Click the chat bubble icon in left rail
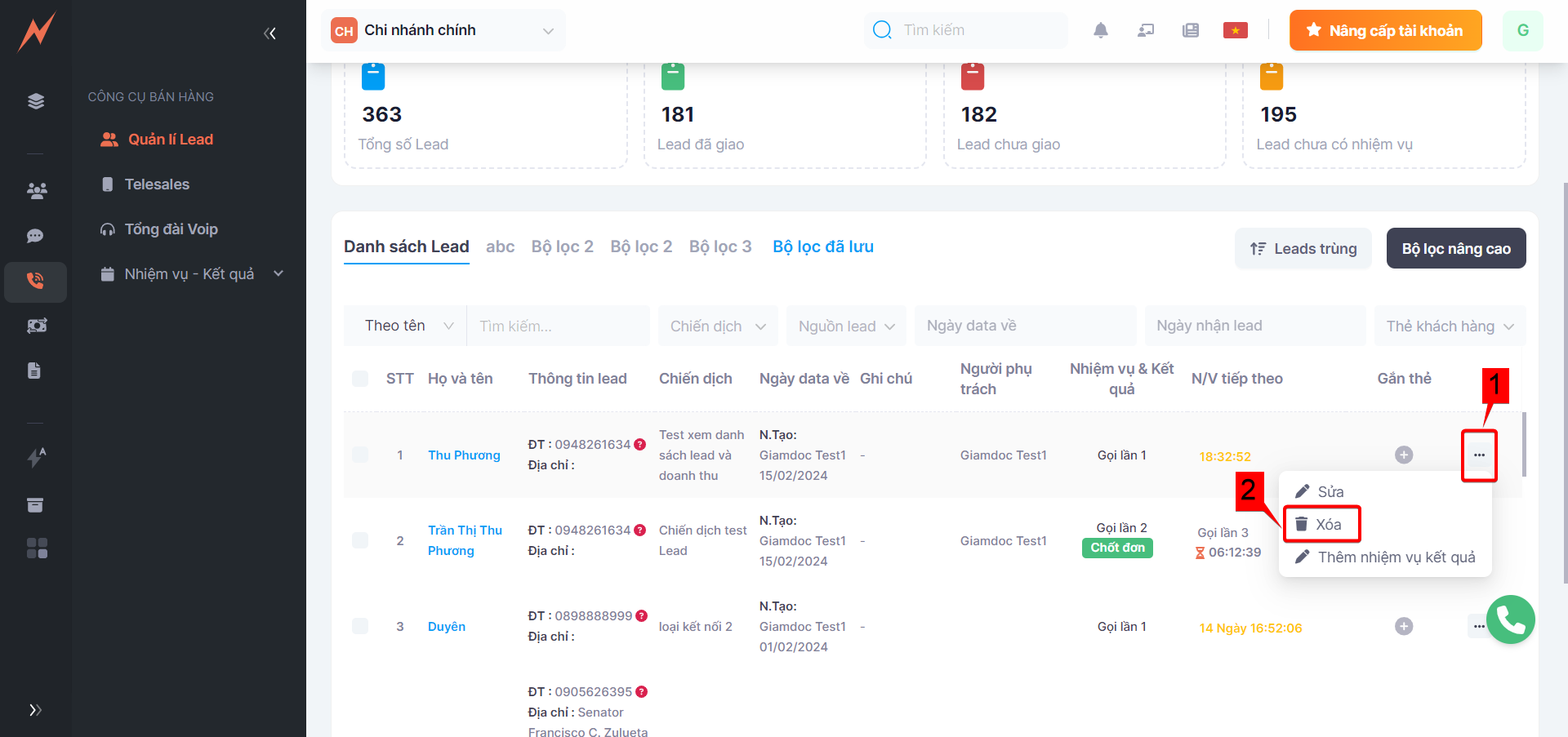 [35, 236]
